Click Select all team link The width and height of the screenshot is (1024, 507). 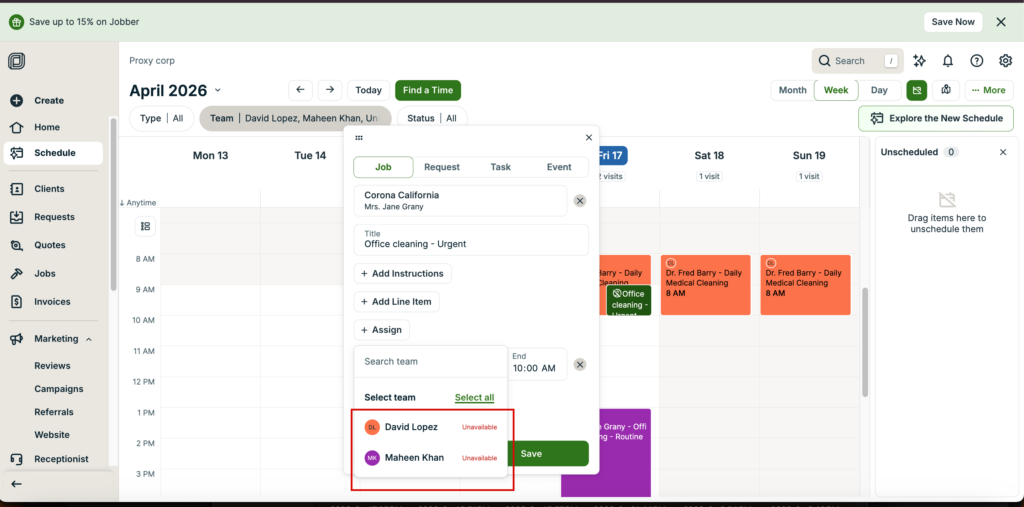point(475,397)
